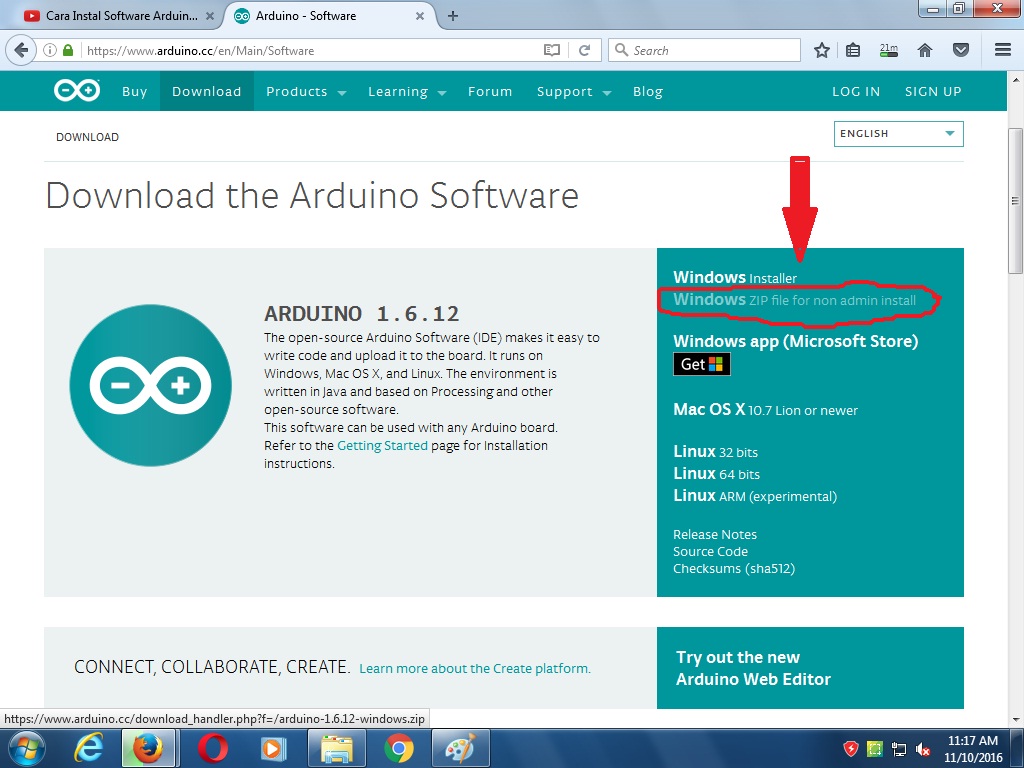Open Windows app (Microsoft Store) link

pyautogui.click(x=795, y=341)
